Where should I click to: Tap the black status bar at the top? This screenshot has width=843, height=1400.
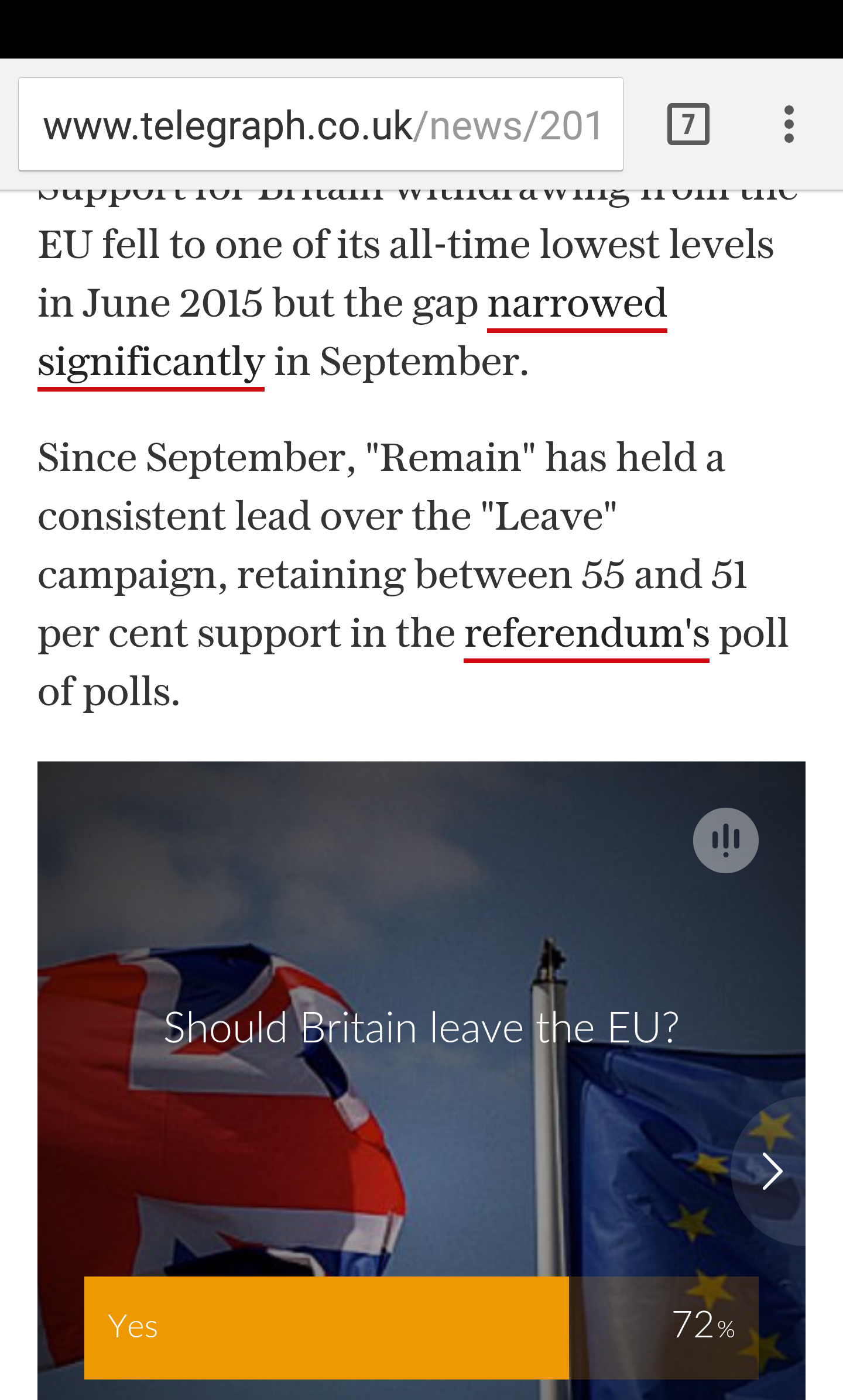coord(421,28)
